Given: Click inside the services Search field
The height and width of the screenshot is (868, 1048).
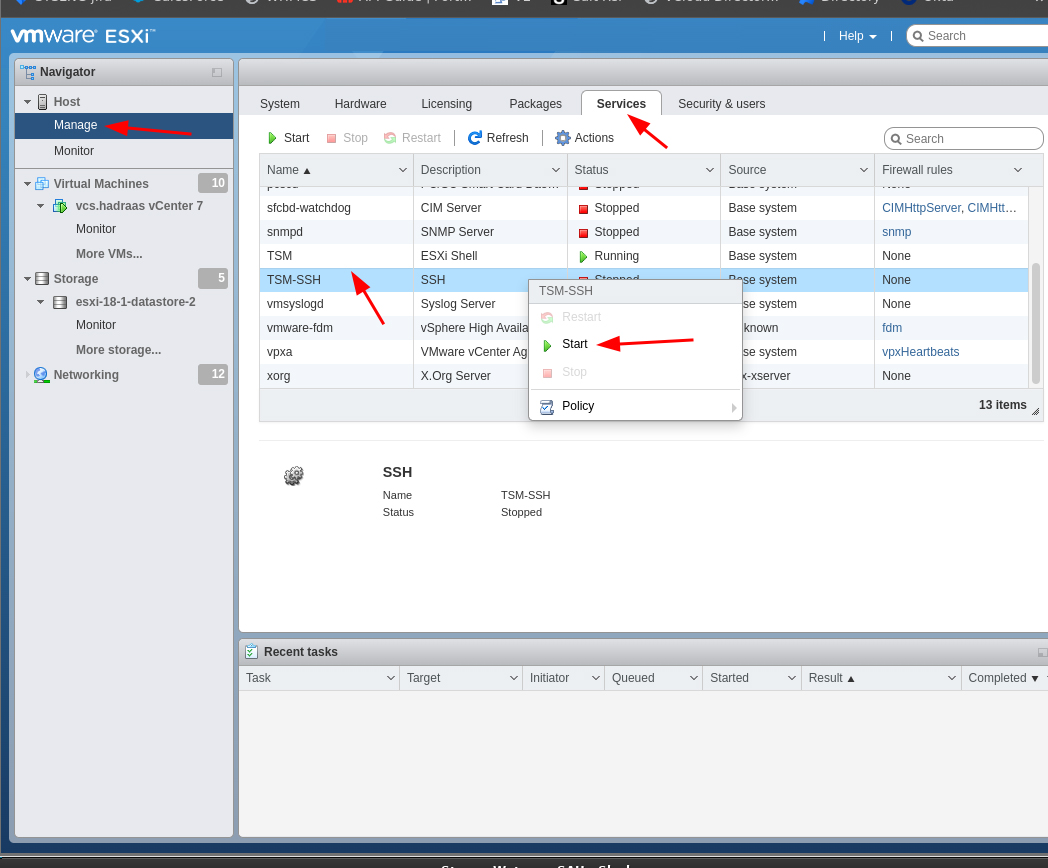Looking at the screenshot, I should click(963, 137).
